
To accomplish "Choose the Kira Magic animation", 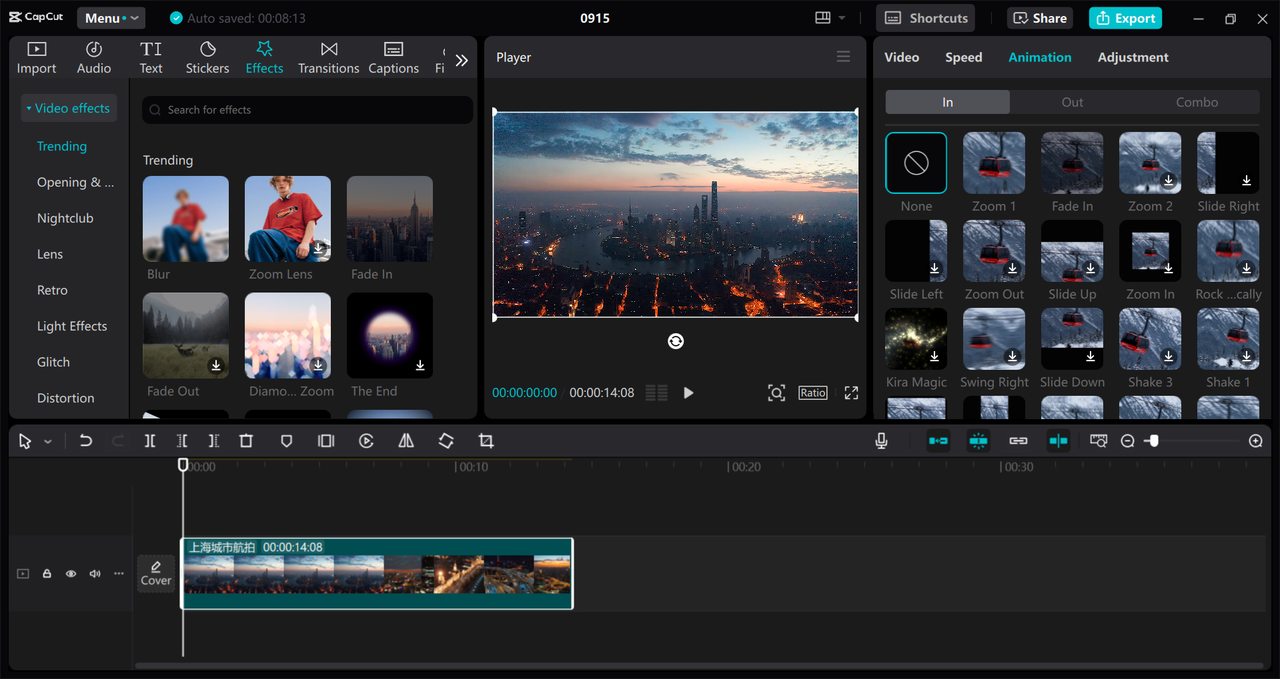I will coord(916,339).
